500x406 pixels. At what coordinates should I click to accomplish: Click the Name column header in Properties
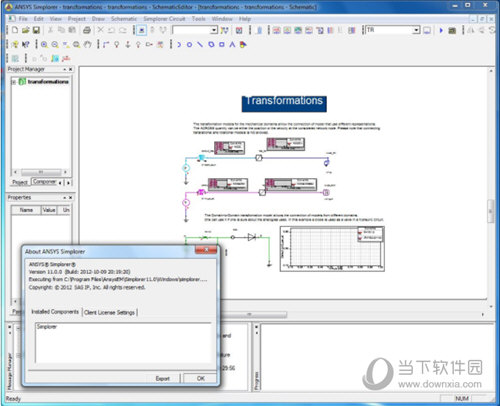(26, 210)
